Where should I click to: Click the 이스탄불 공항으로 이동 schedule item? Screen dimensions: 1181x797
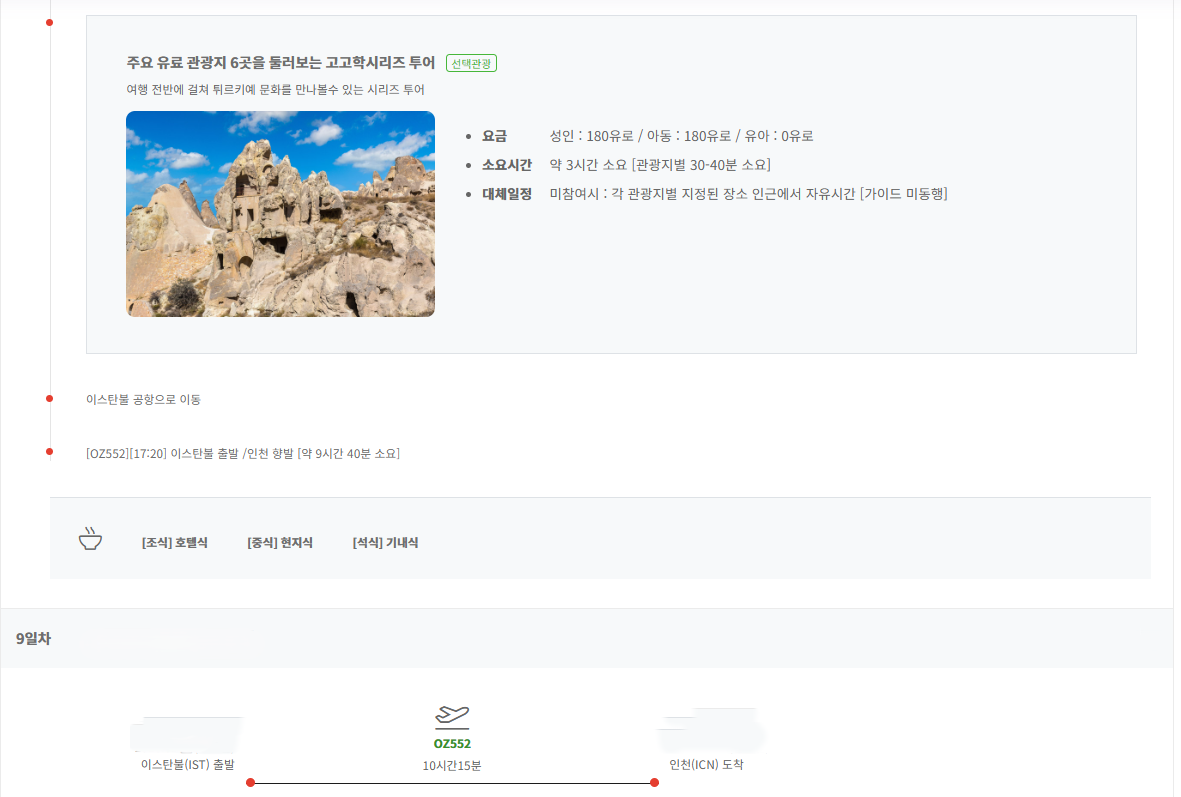coord(143,399)
